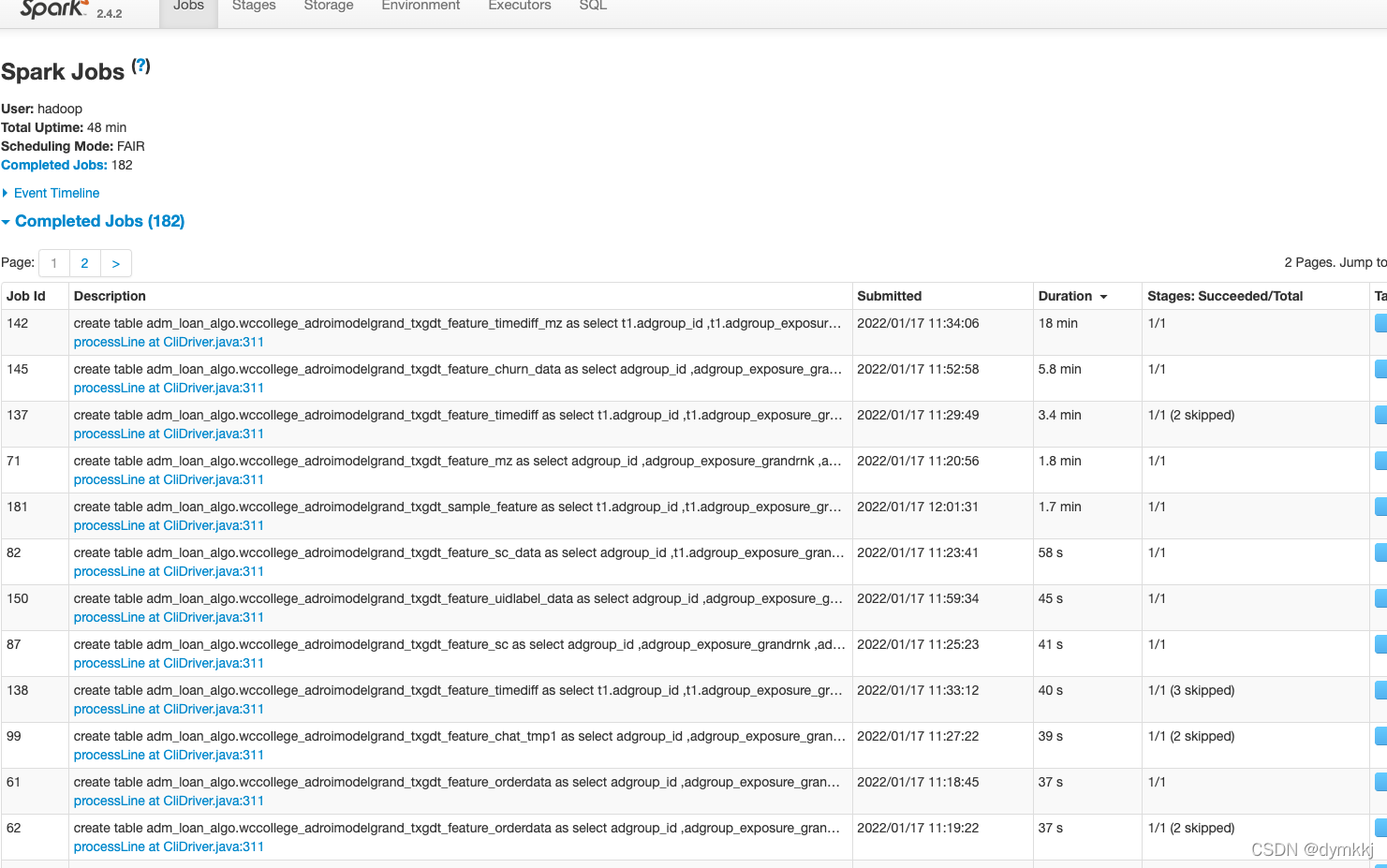Open processLine link for job 181

[x=169, y=525]
